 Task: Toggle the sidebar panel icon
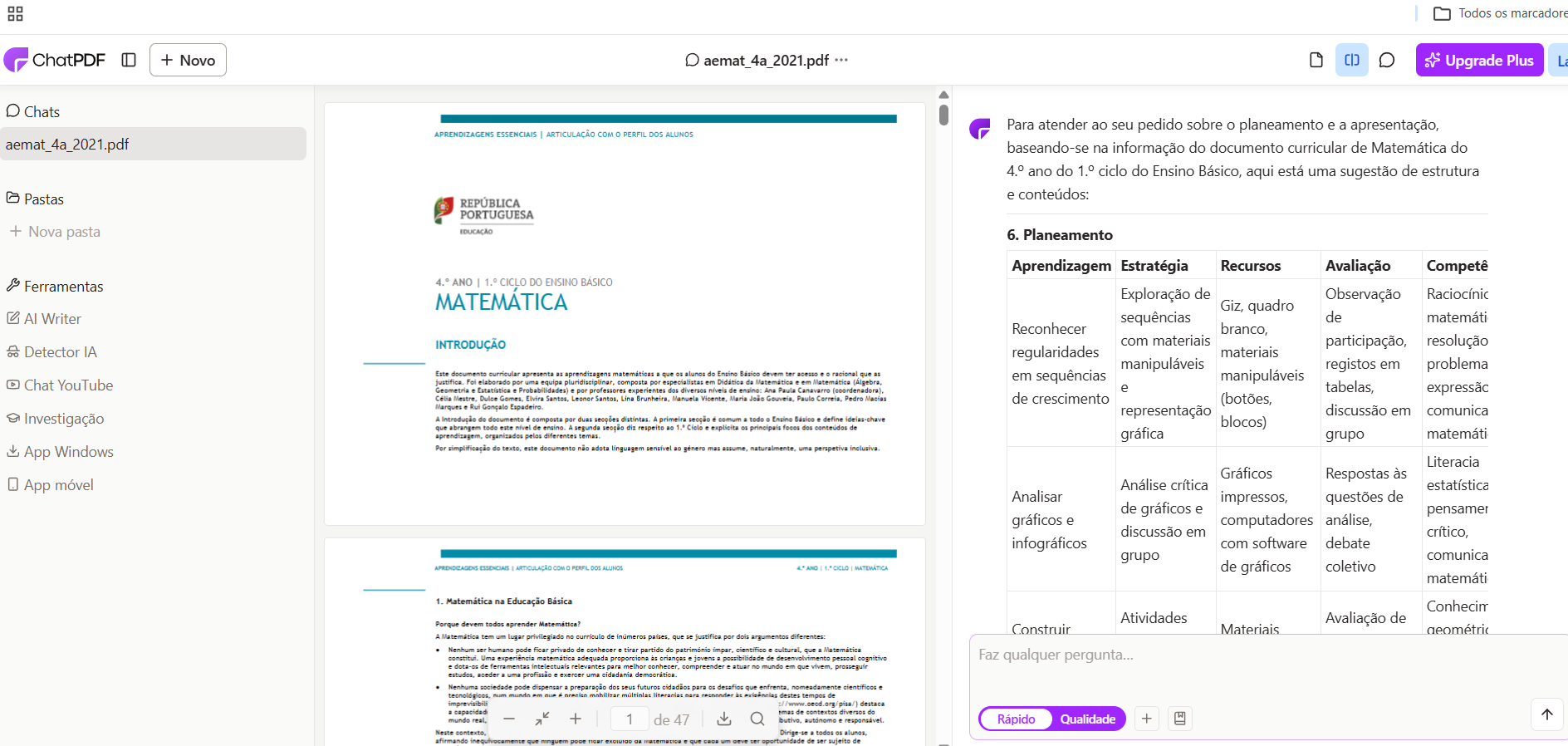tap(129, 60)
